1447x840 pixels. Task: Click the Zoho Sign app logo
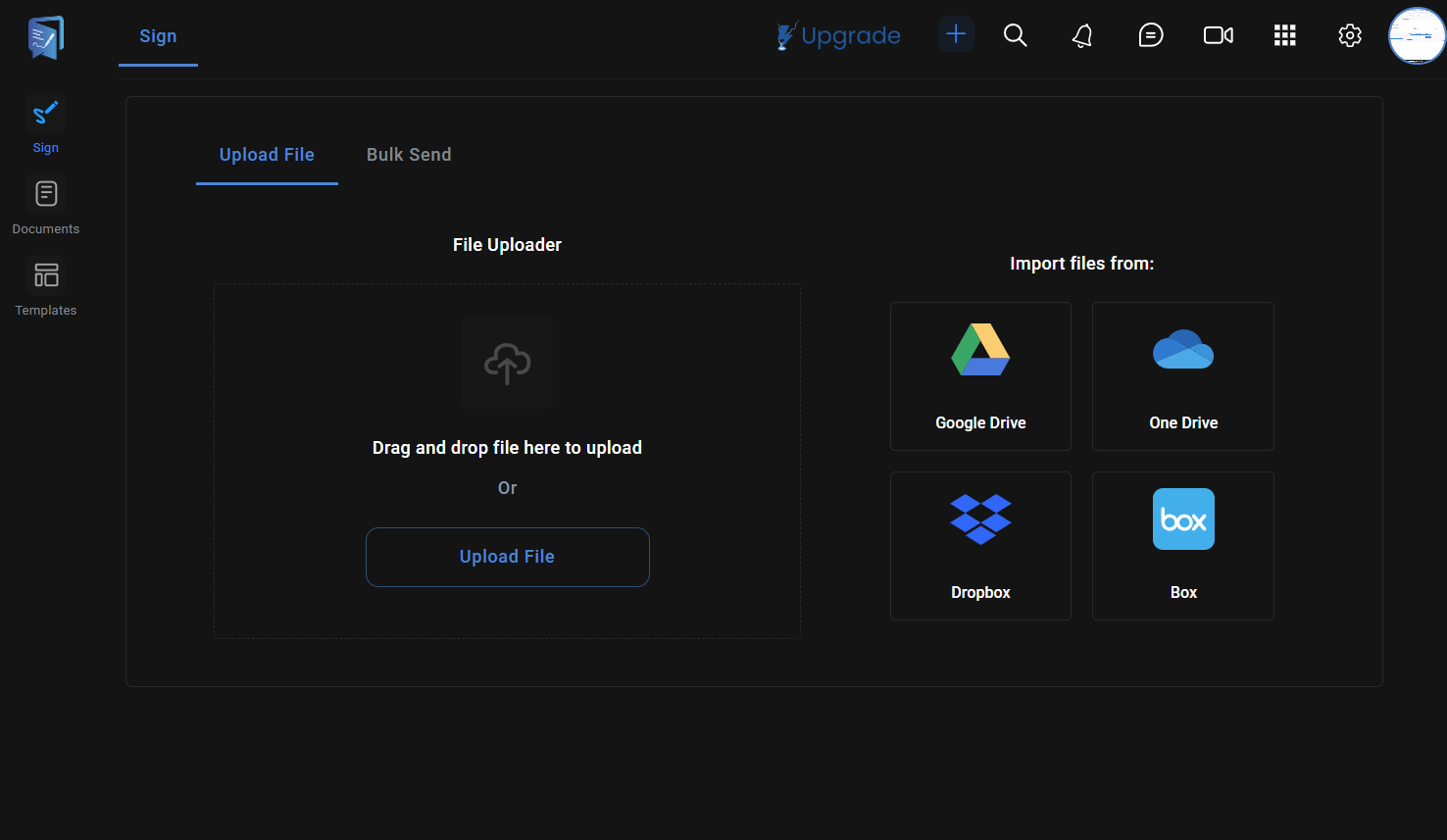pyautogui.click(x=45, y=37)
